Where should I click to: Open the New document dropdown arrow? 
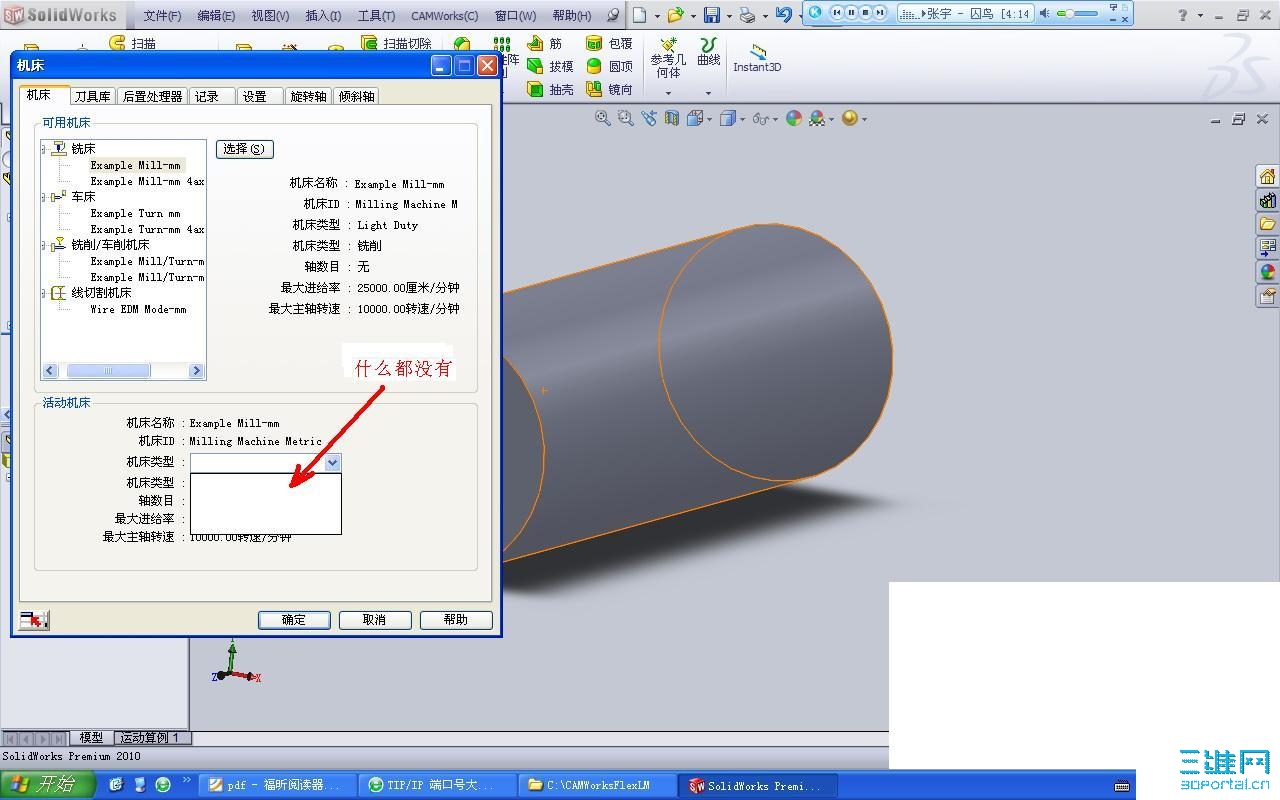(656, 16)
